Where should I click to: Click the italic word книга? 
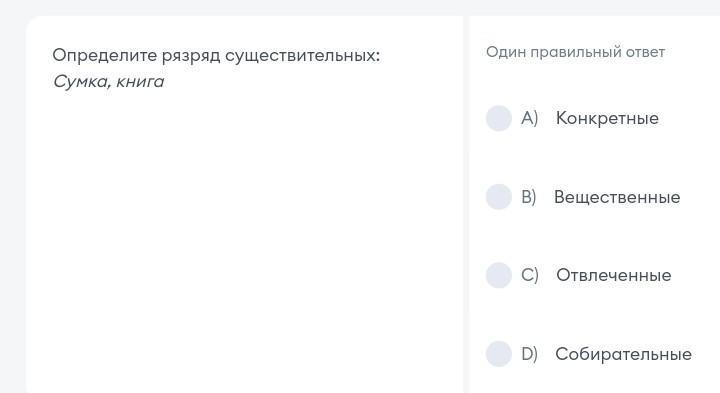(x=140, y=82)
